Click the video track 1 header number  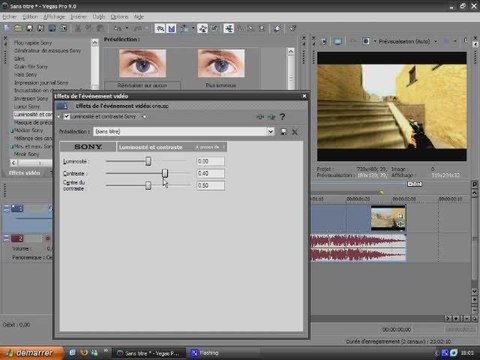17,209
